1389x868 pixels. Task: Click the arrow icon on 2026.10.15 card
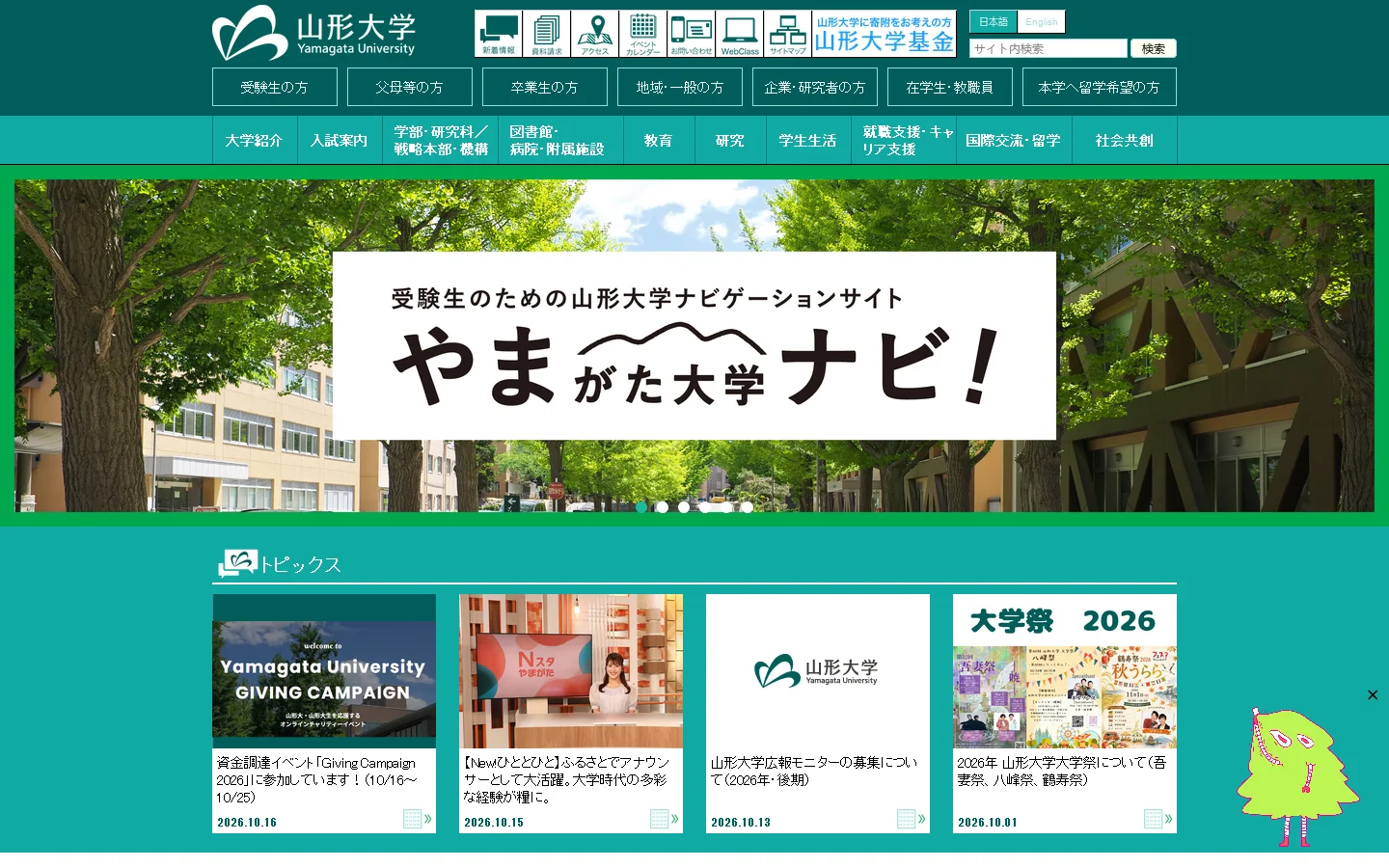(665, 819)
